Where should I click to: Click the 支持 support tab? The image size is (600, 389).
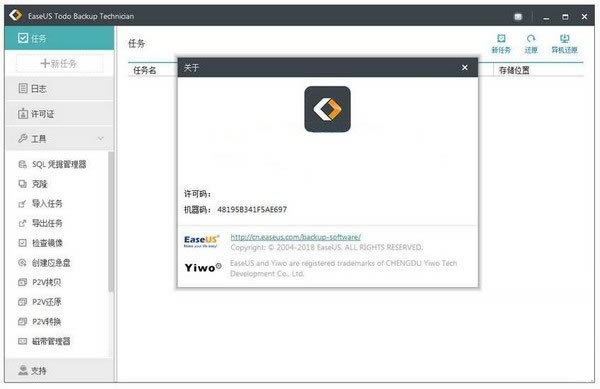pos(60,370)
